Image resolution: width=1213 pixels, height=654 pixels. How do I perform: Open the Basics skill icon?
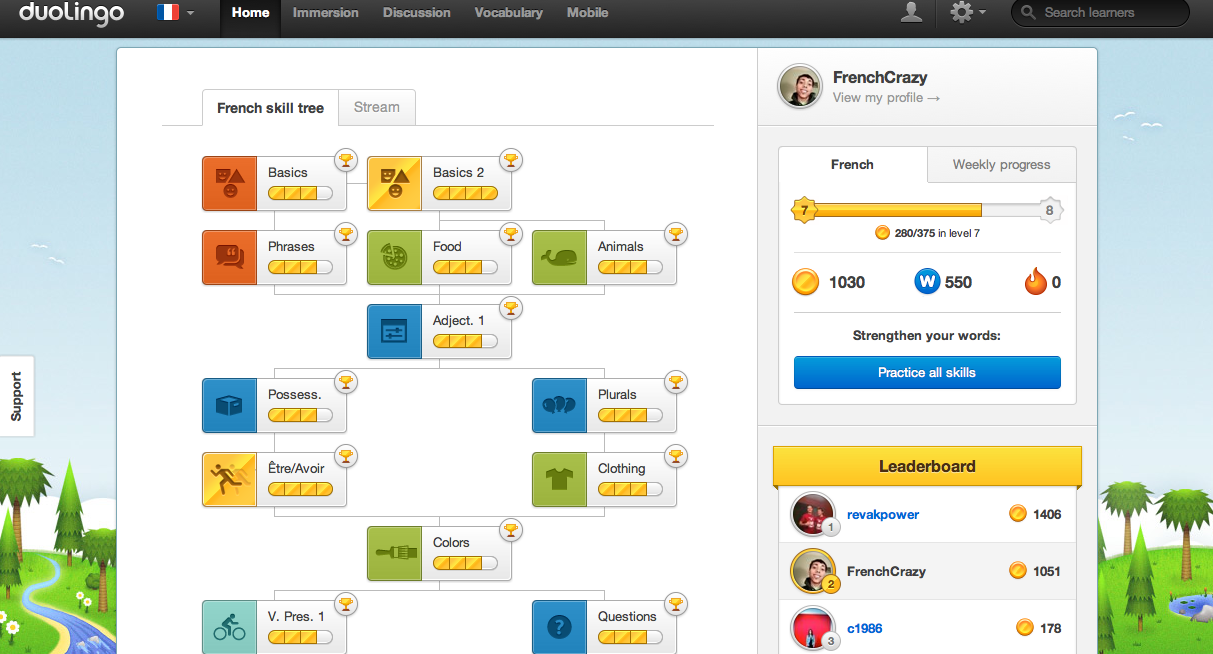[x=230, y=183]
